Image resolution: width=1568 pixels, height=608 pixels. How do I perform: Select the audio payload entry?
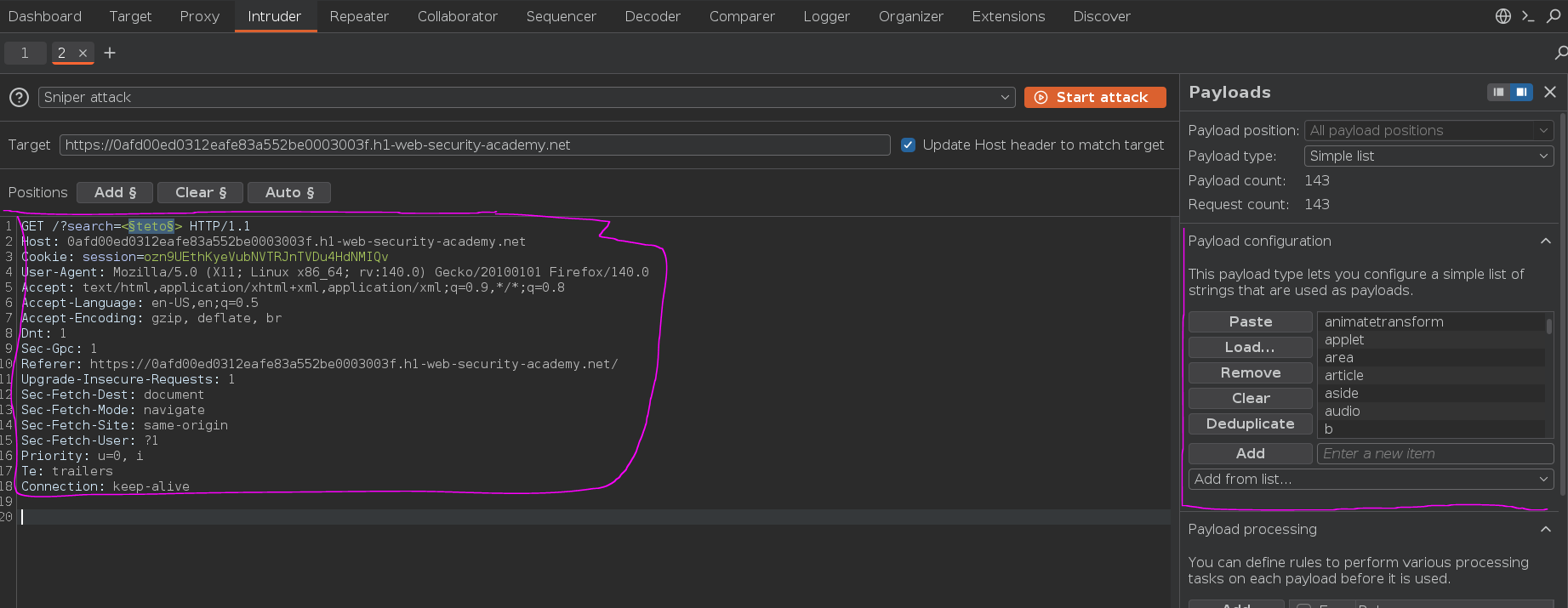(x=1431, y=411)
